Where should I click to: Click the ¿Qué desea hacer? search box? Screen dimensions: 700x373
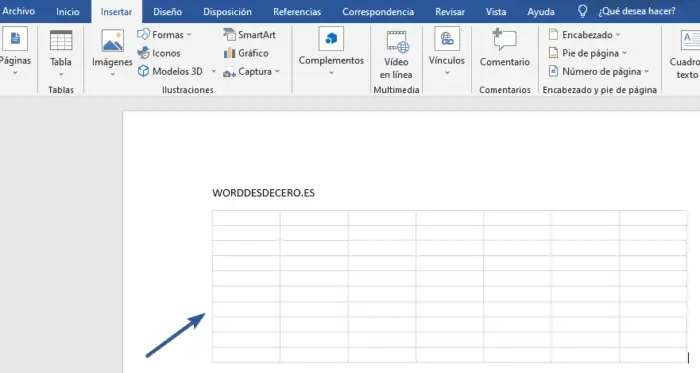click(x=637, y=11)
